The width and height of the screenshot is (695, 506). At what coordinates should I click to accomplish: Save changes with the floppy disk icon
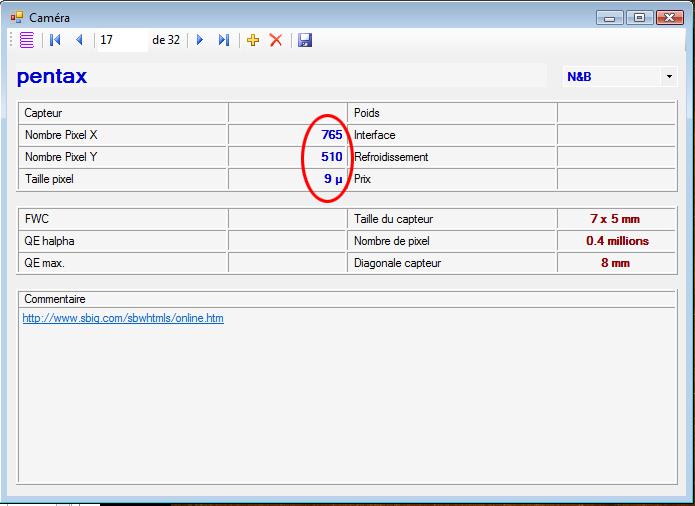305,40
